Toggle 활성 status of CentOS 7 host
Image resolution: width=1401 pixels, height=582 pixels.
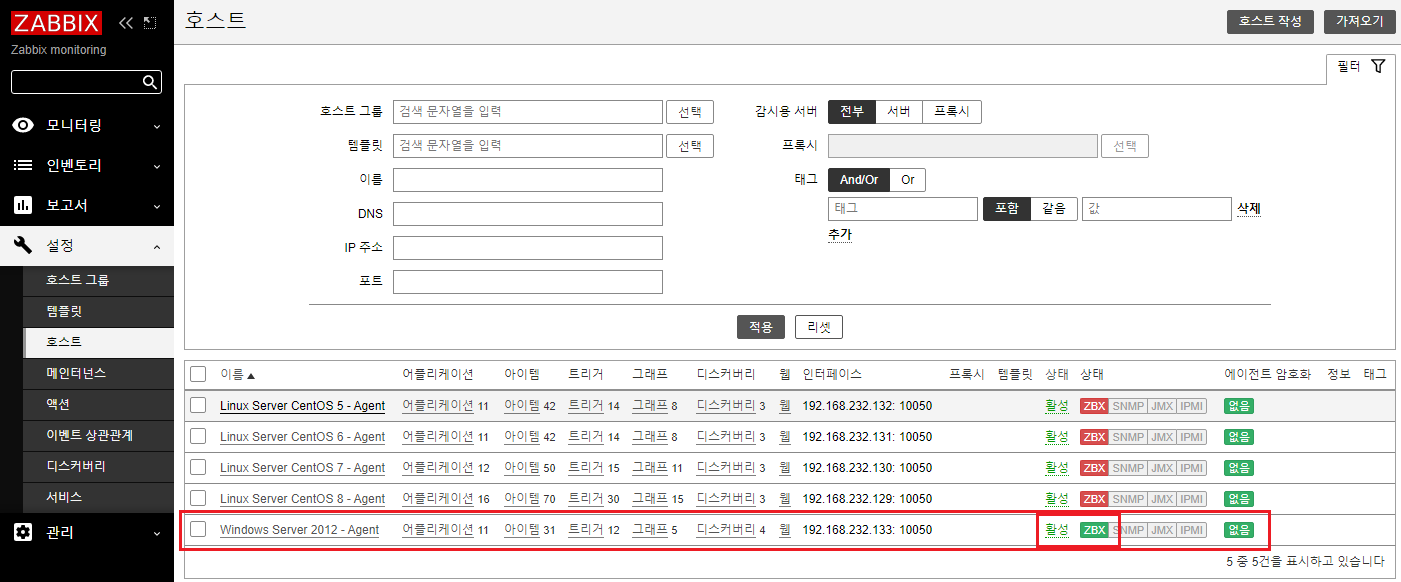tap(1056, 468)
